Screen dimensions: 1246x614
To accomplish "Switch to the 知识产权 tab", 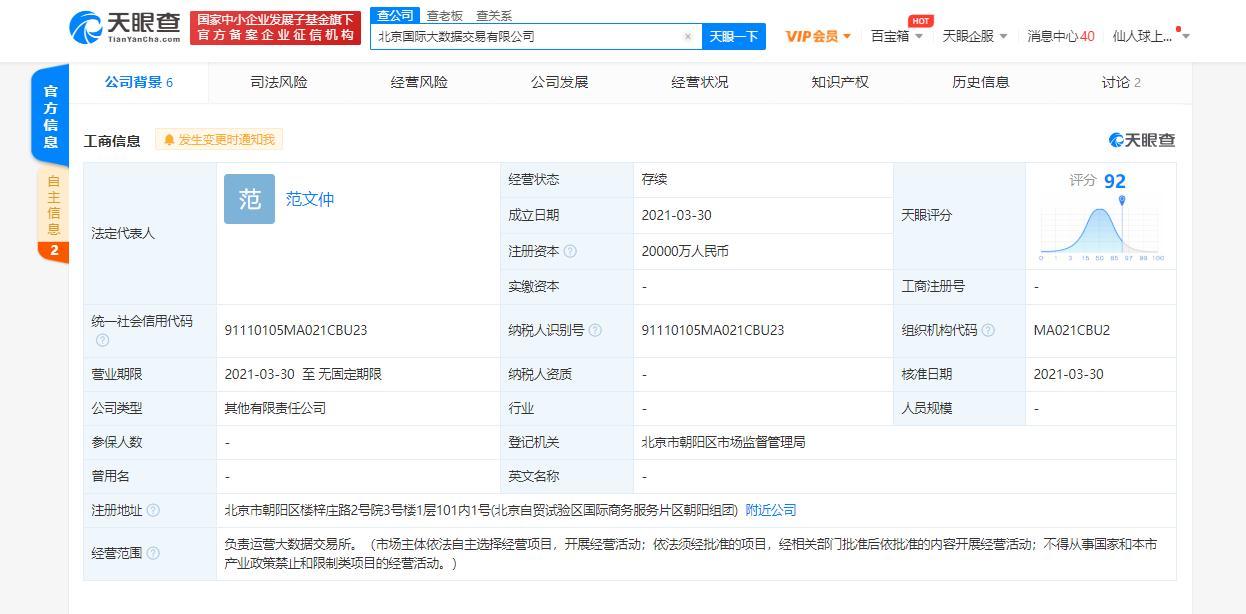I will pos(840,82).
